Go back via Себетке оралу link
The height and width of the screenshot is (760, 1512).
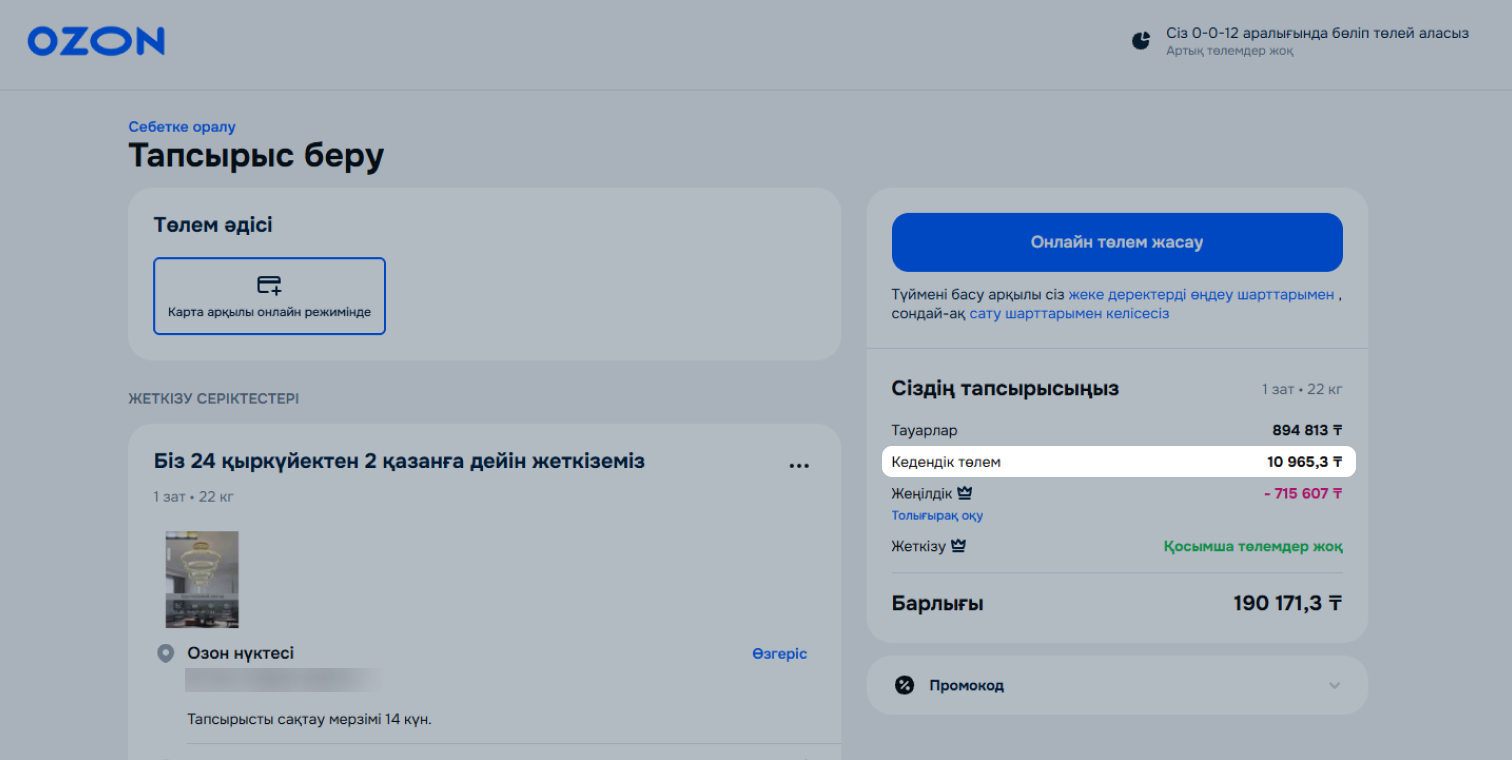click(182, 127)
